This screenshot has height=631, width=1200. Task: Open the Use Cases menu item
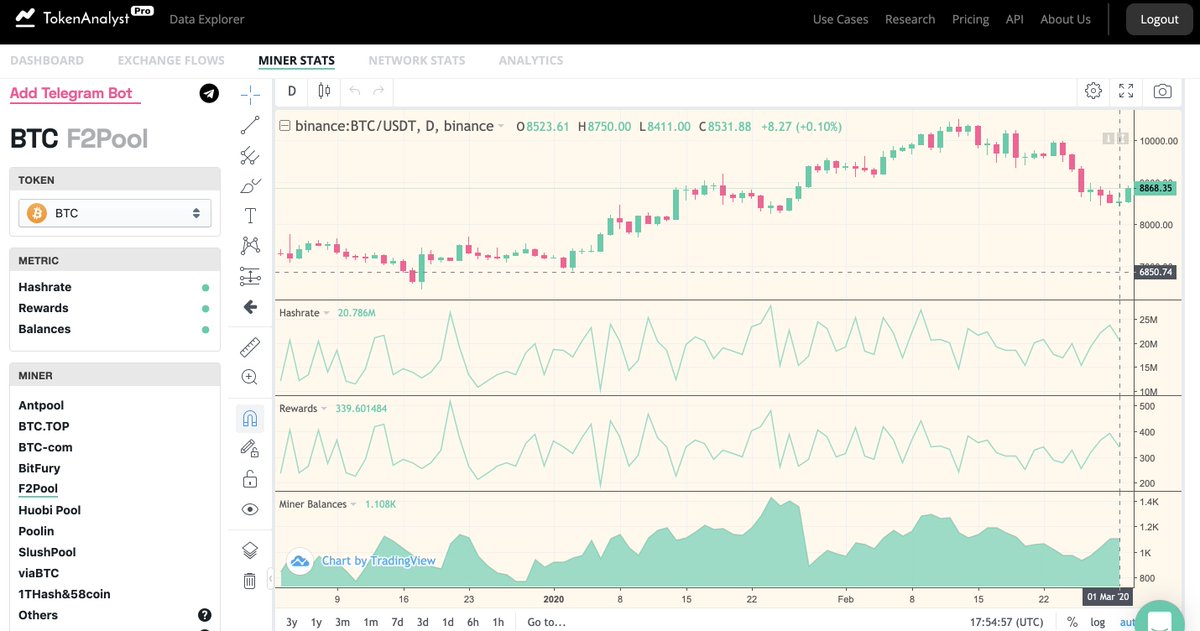click(x=840, y=19)
